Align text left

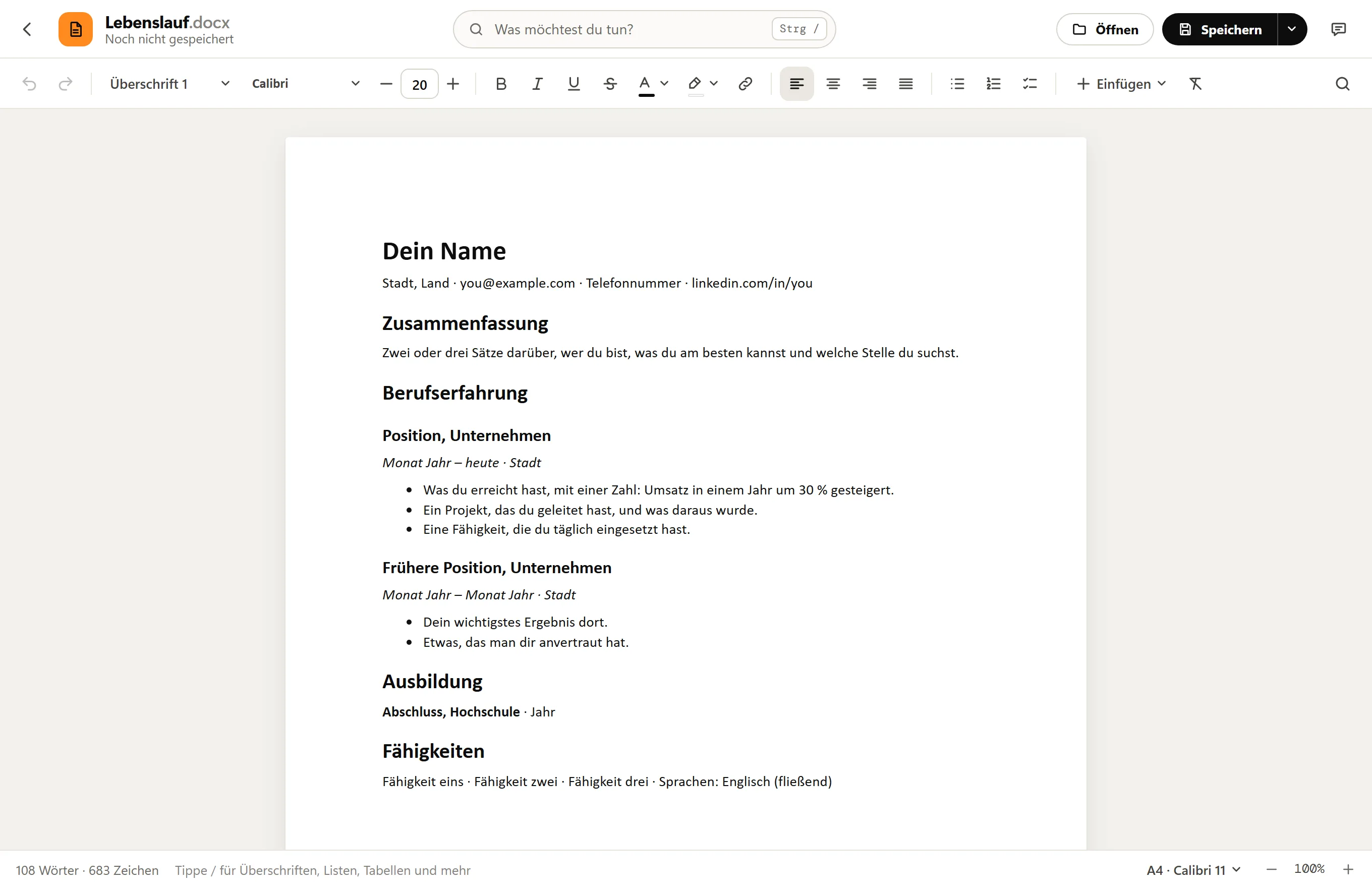click(x=796, y=84)
